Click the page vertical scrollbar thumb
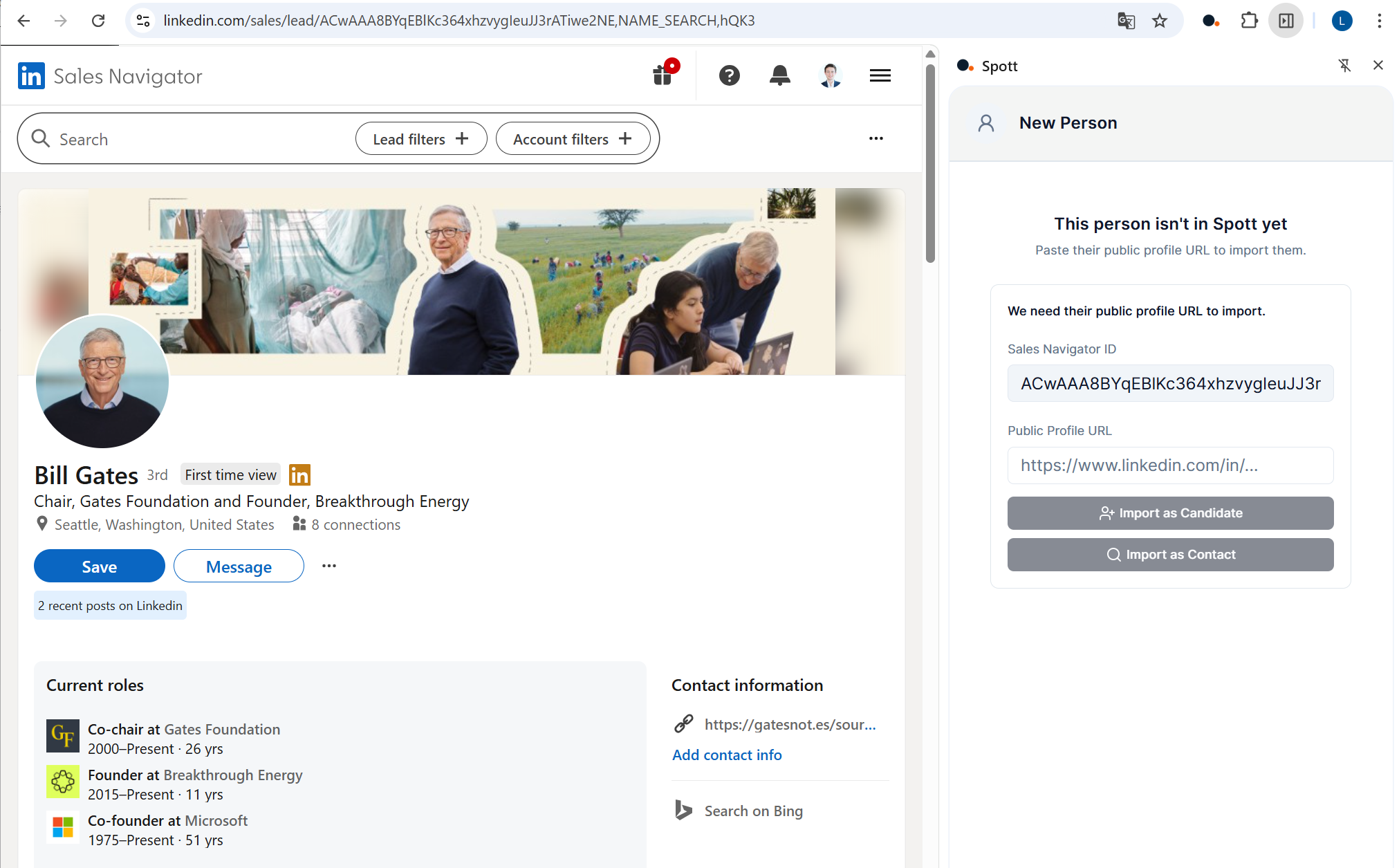This screenshot has height=868, width=1399. tap(930, 163)
